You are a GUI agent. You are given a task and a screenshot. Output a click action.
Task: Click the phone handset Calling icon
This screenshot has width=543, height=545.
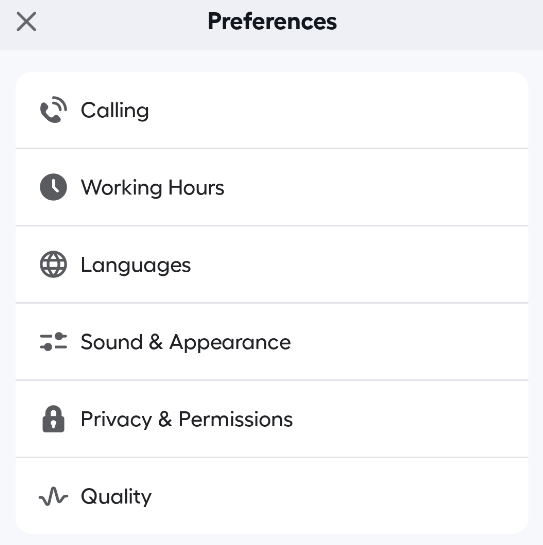[x=53, y=110]
